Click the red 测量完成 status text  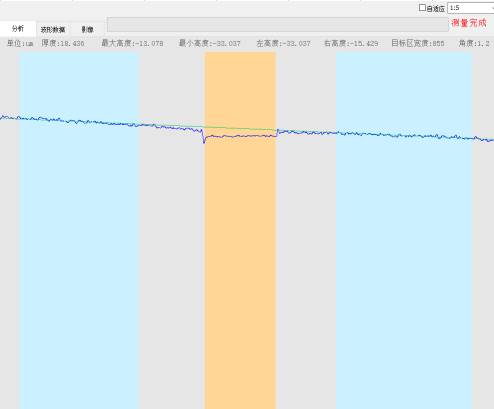pyautogui.click(x=469, y=23)
